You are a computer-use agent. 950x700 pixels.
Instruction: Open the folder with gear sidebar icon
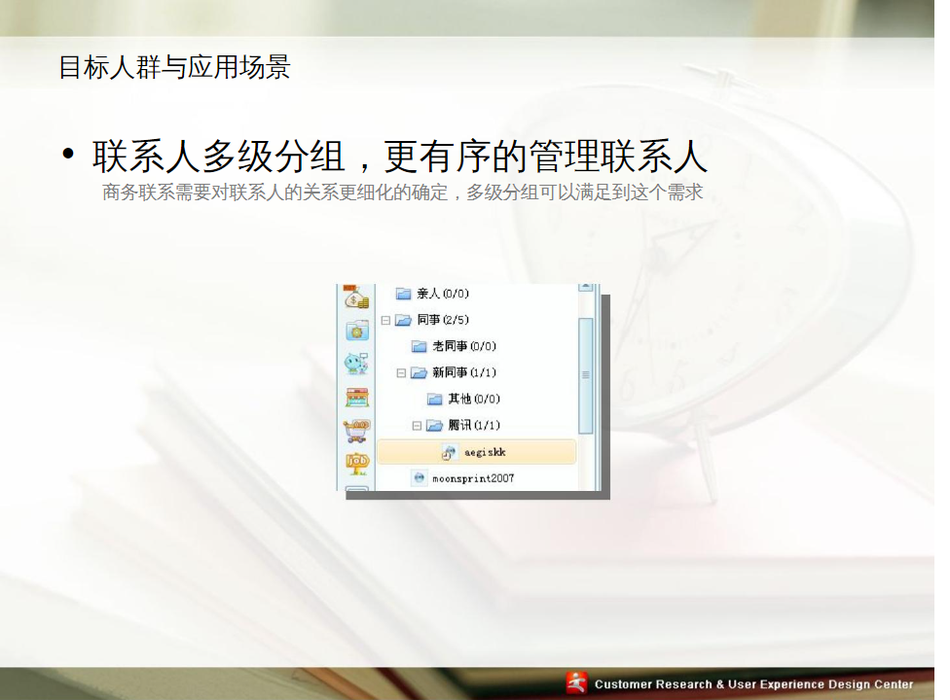click(x=357, y=330)
